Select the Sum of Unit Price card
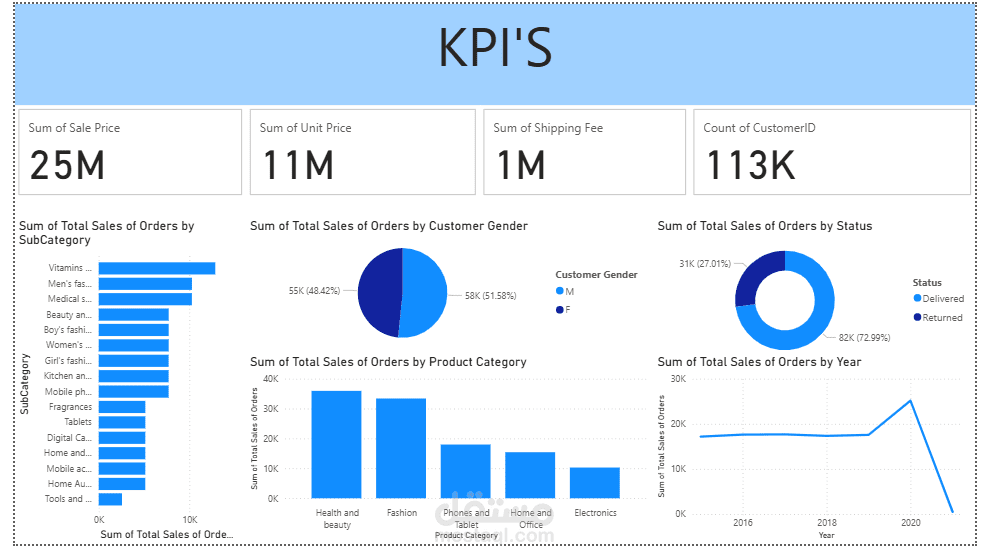The height and width of the screenshot is (557, 990). (x=362, y=152)
